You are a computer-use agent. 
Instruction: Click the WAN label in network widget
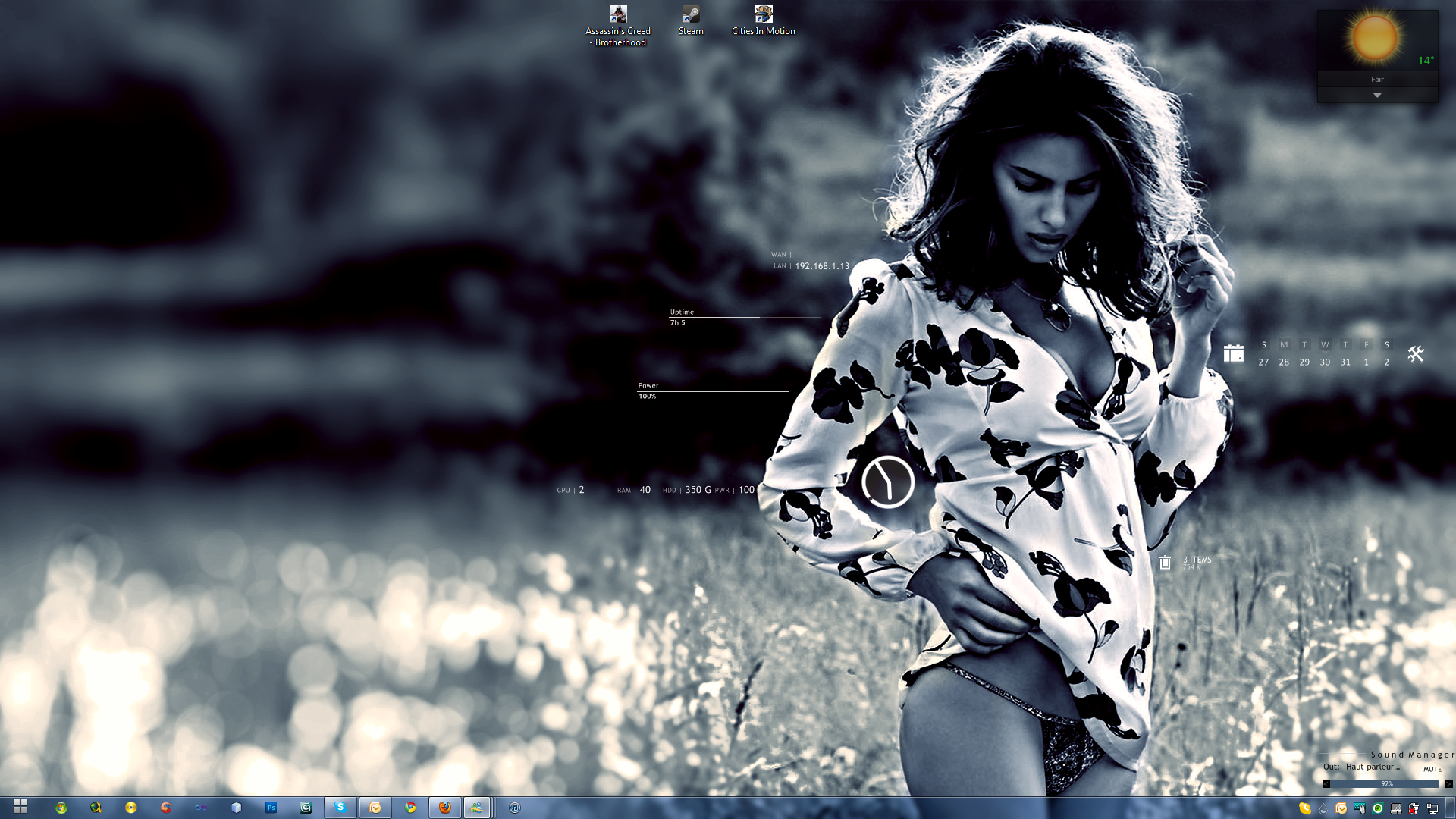(x=779, y=255)
